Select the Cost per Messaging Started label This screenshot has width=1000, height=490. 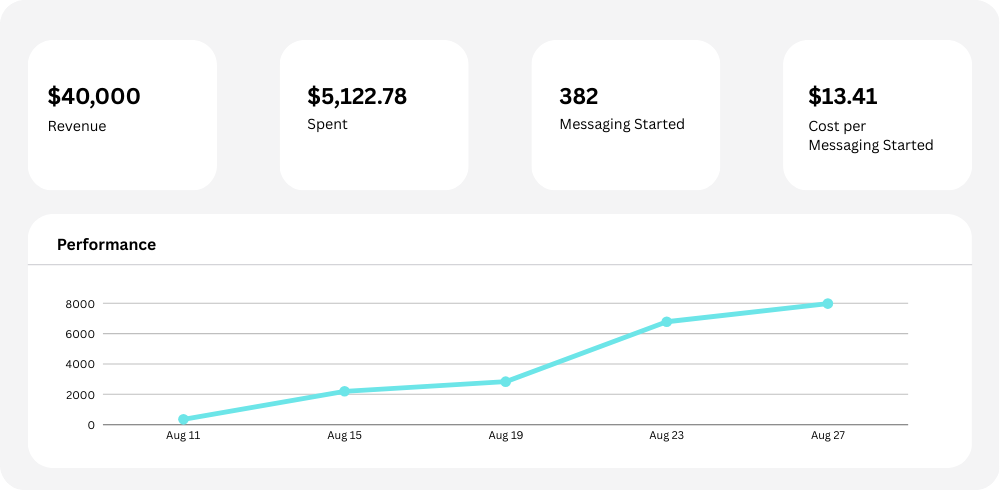click(x=870, y=136)
